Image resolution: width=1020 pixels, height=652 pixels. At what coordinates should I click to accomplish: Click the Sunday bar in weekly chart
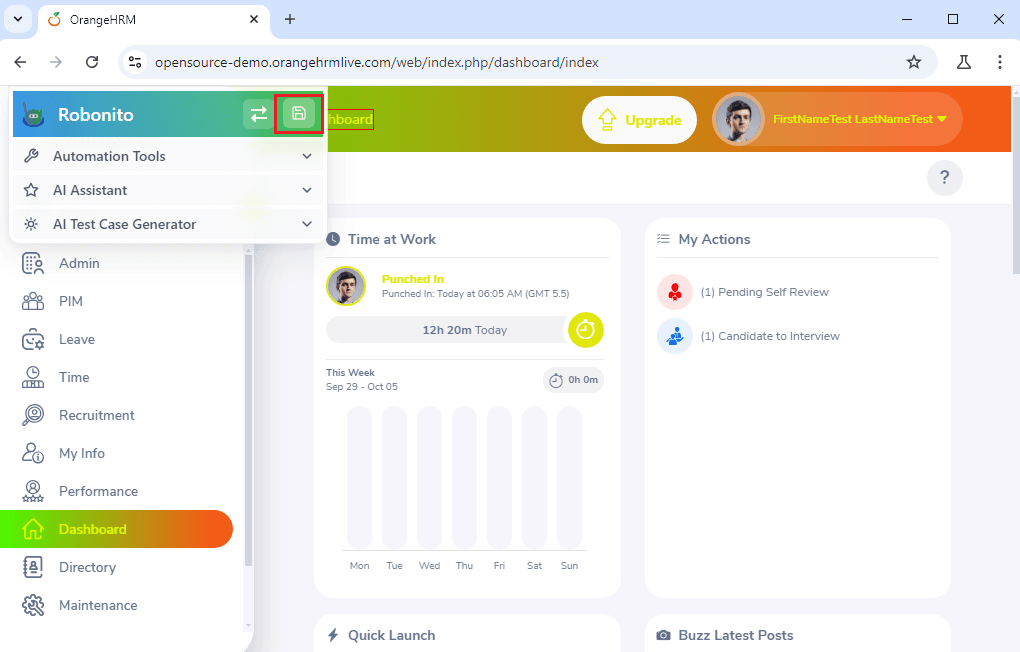tap(569, 478)
